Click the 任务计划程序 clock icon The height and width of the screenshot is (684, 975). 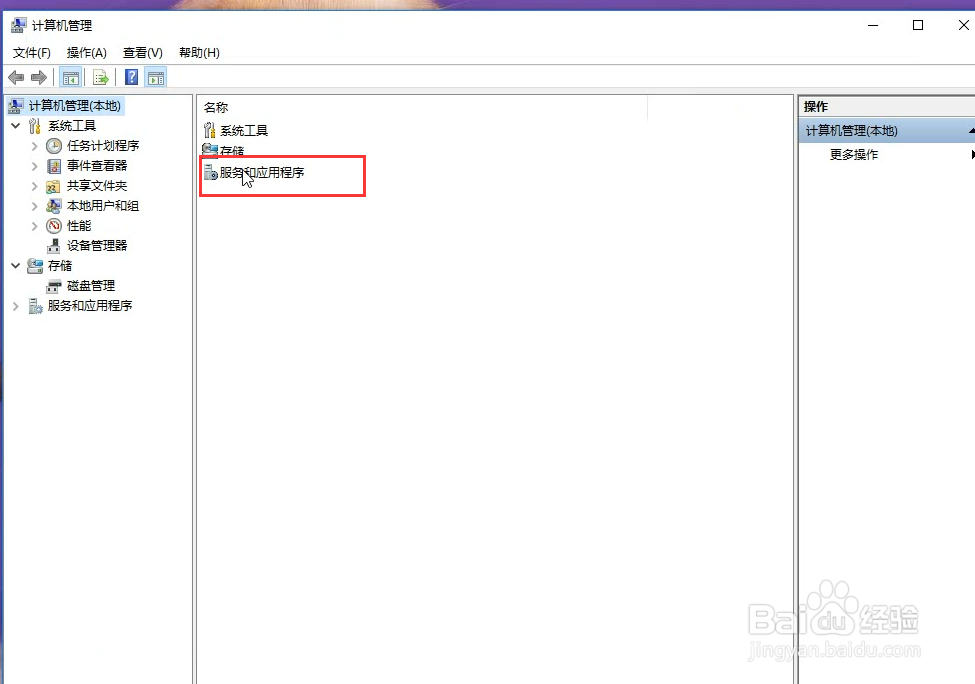click(54, 146)
